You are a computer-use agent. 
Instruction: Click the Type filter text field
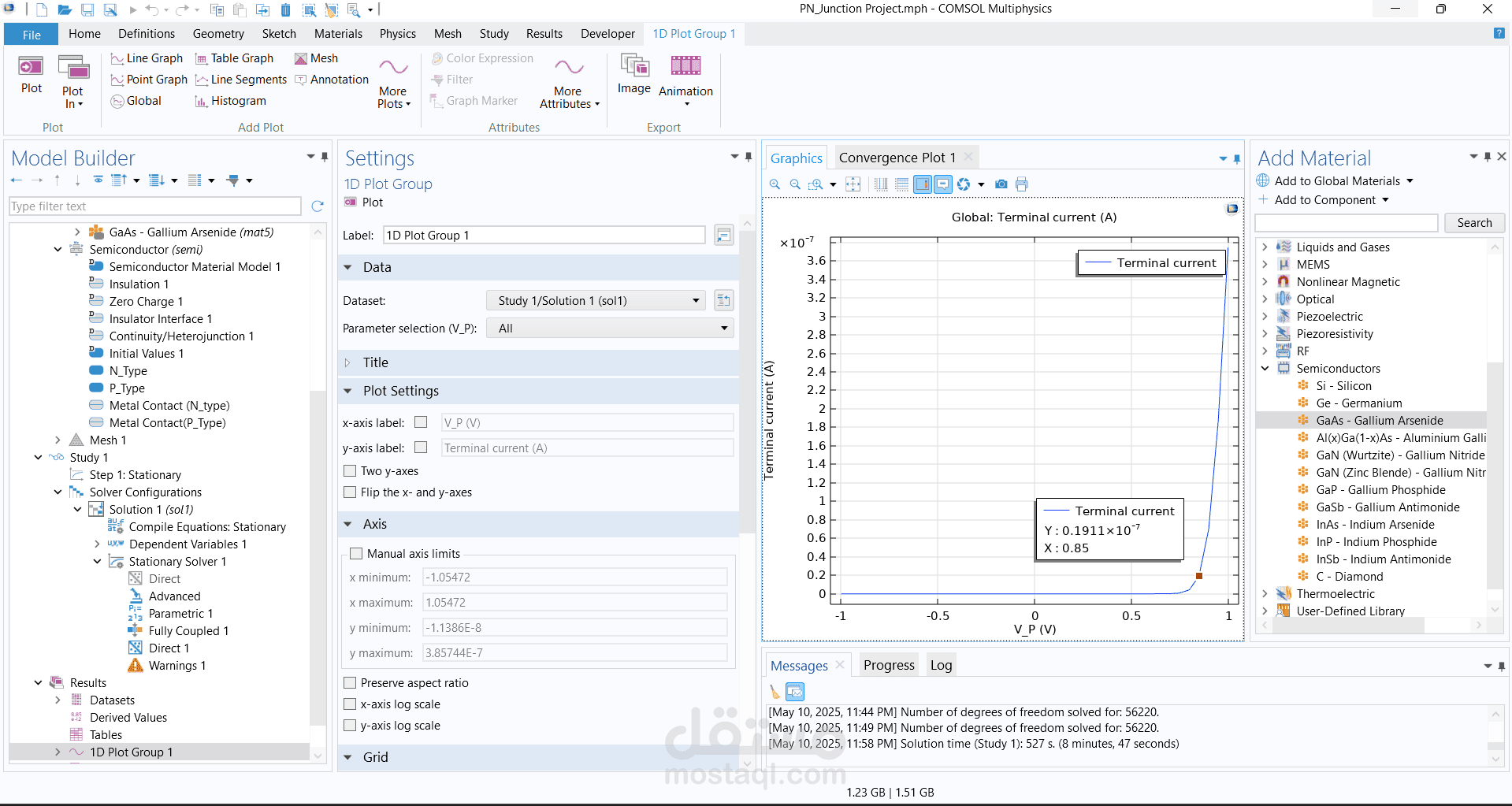155,206
